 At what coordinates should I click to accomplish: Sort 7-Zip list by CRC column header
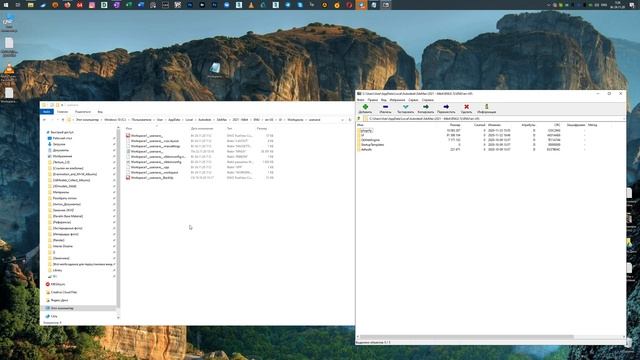(x=557, y=125)
